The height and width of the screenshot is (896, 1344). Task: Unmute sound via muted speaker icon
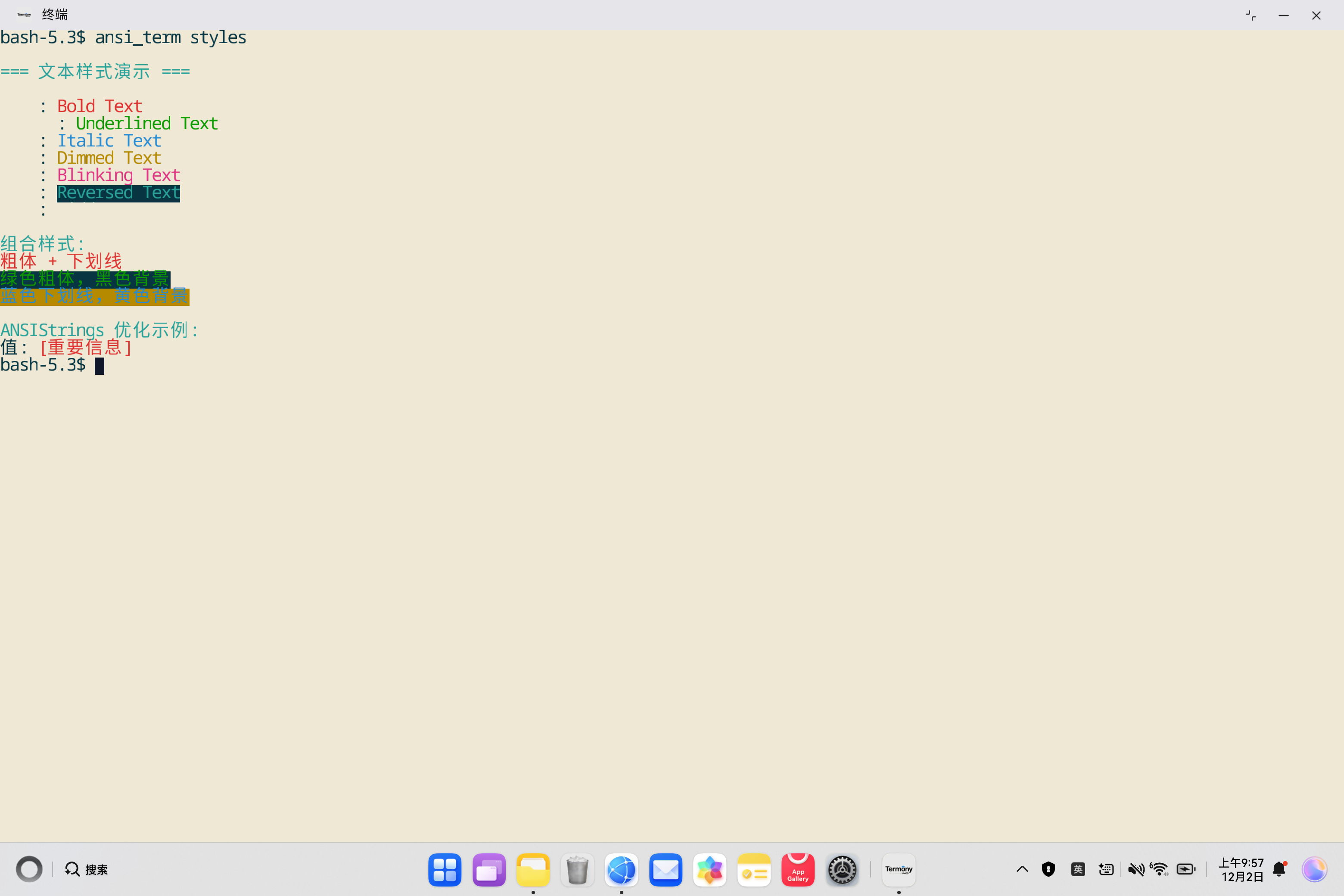click(1136, 869)
